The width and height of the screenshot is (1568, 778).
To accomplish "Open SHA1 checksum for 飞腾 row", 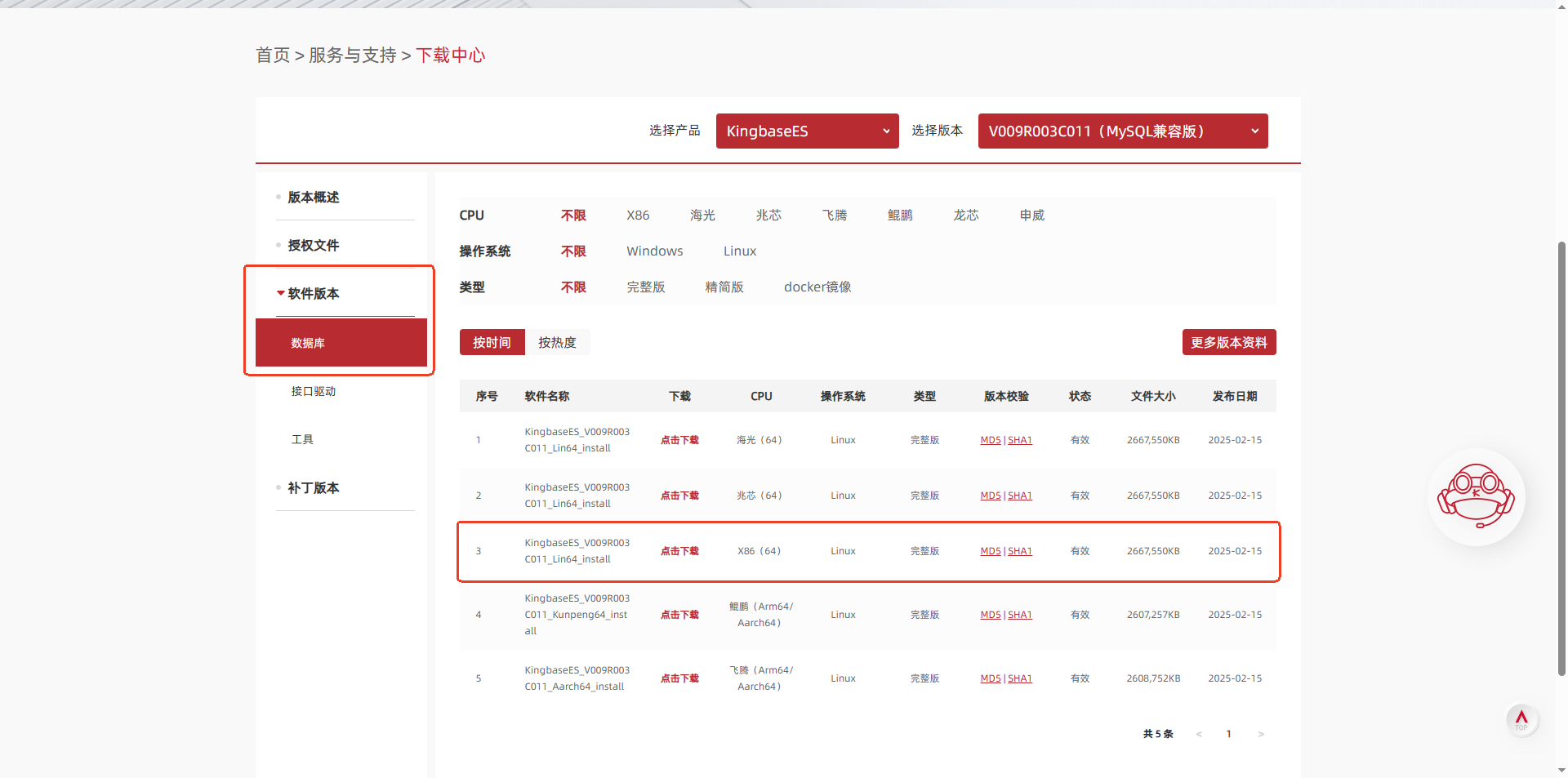I will 1020,678.
